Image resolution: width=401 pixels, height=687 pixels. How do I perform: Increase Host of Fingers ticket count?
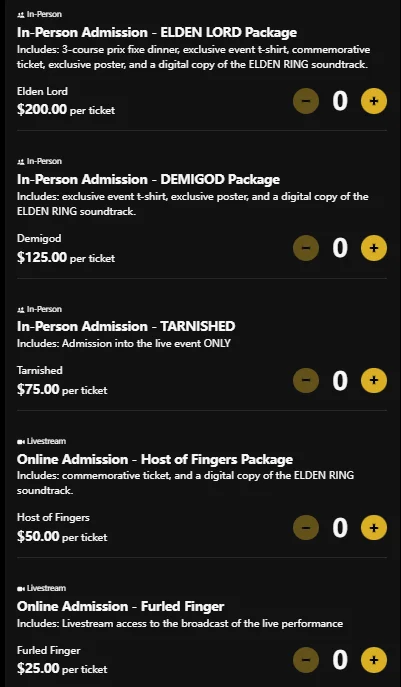pos(373,528)
